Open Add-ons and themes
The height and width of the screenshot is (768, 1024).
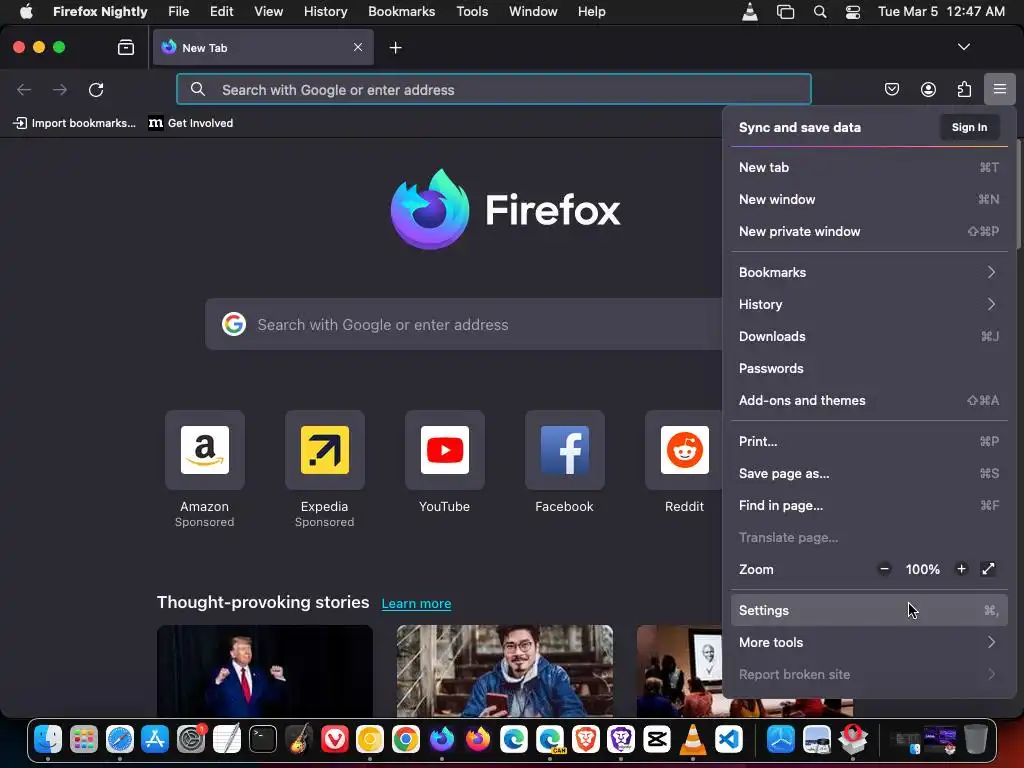pyautogui.click(x=869, y=400)
